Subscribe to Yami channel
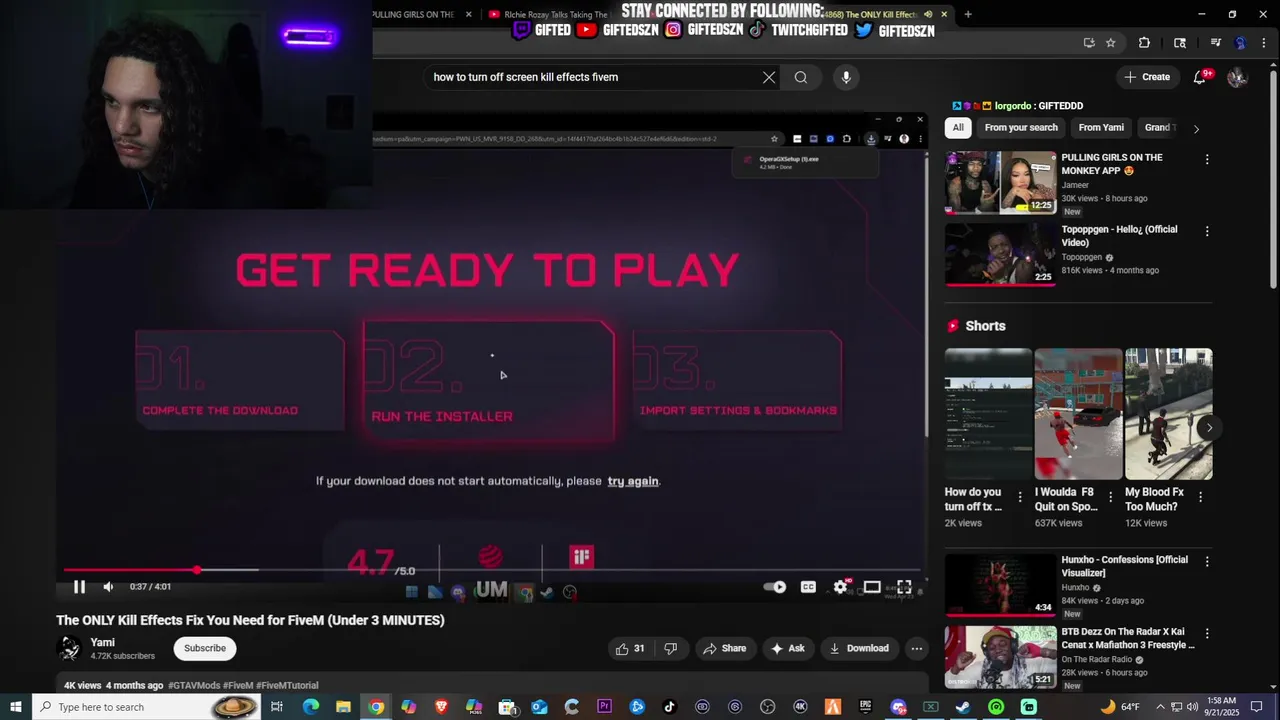Image resolution: width=1280 pixels, height=720 pixels. [x=205, y=648]
